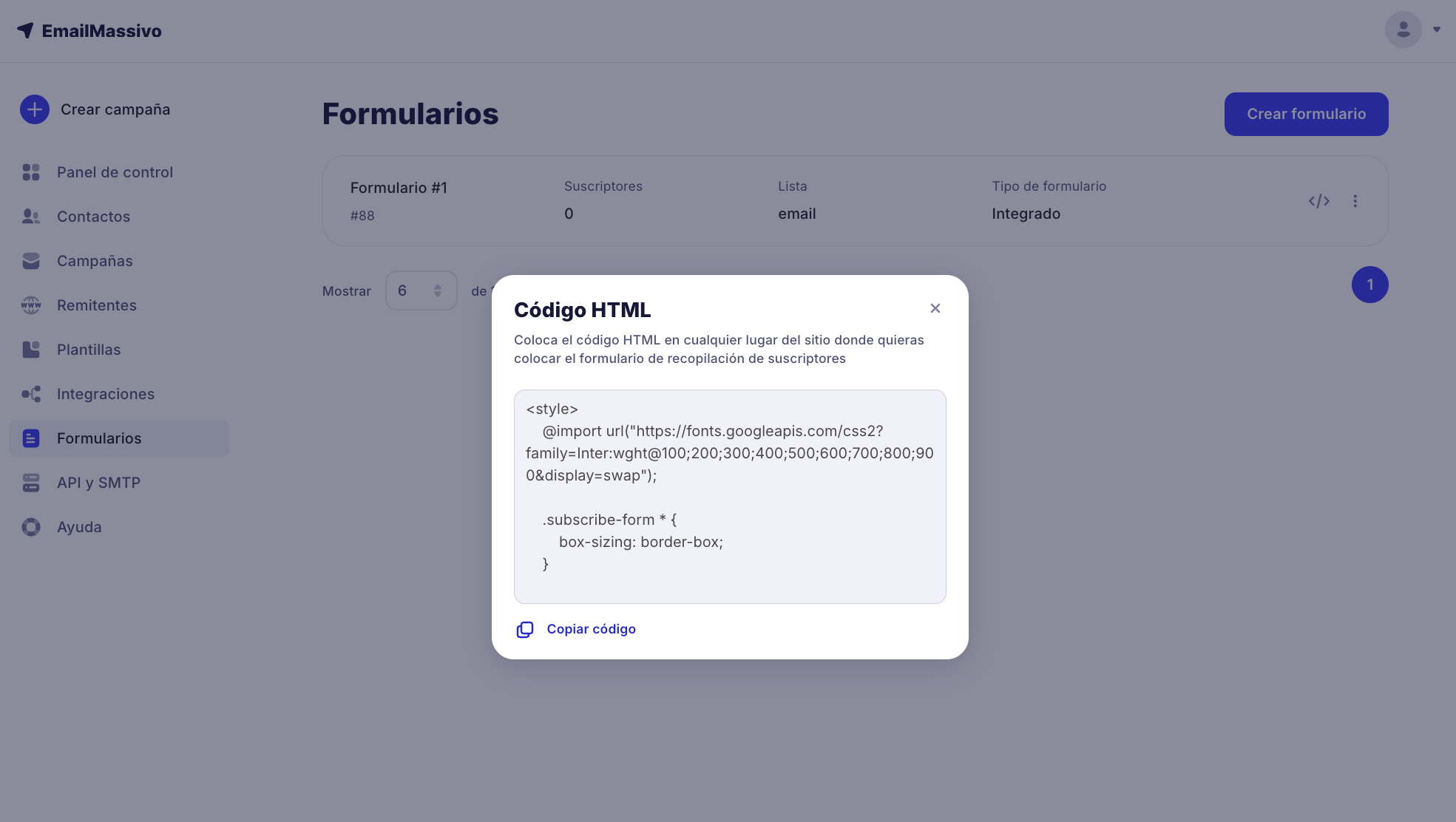Screen dimensions: 1456x822
Task: Click the plus icon for Crear campaña
Action: [35, 109]
